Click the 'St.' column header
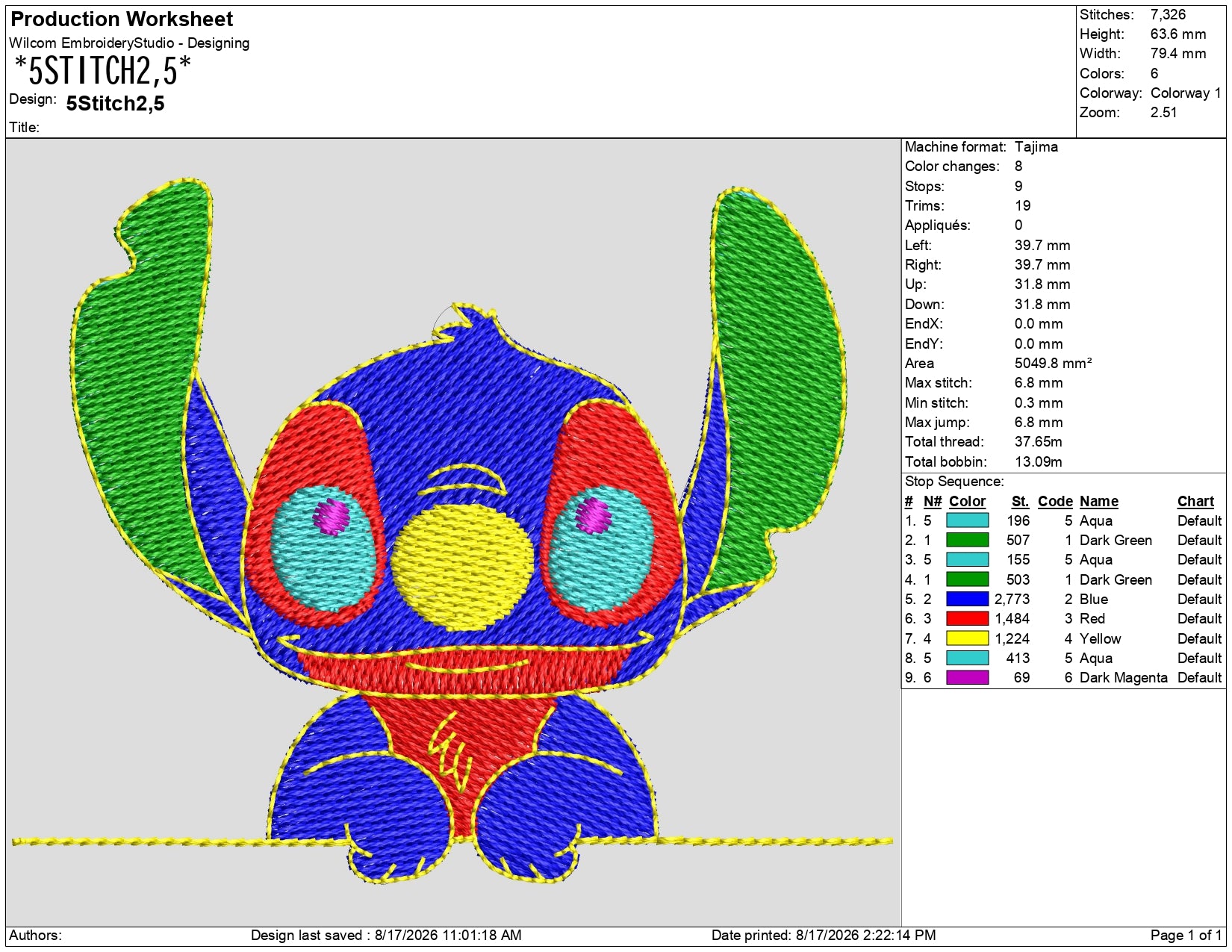 (1020, 501)
